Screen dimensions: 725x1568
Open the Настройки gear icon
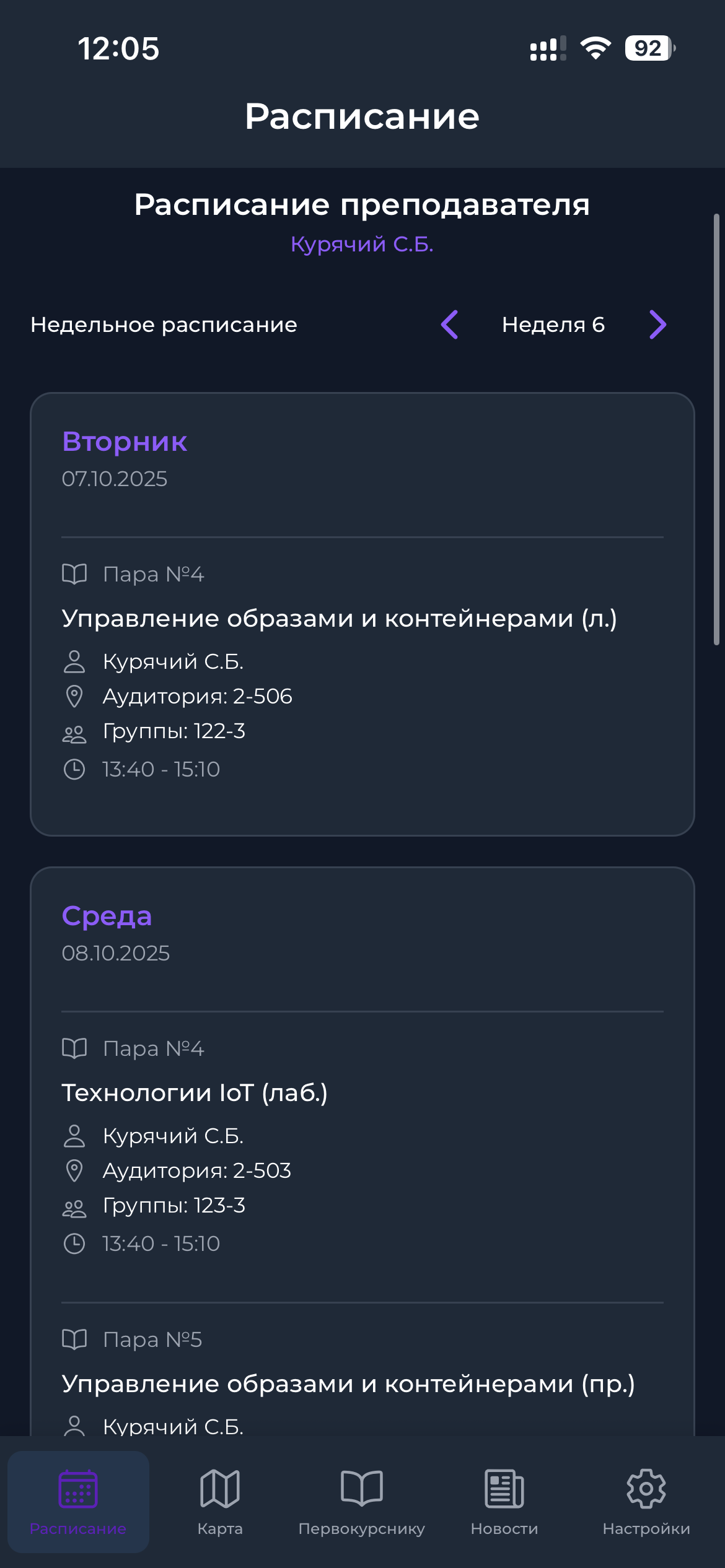pos(646,1489)
